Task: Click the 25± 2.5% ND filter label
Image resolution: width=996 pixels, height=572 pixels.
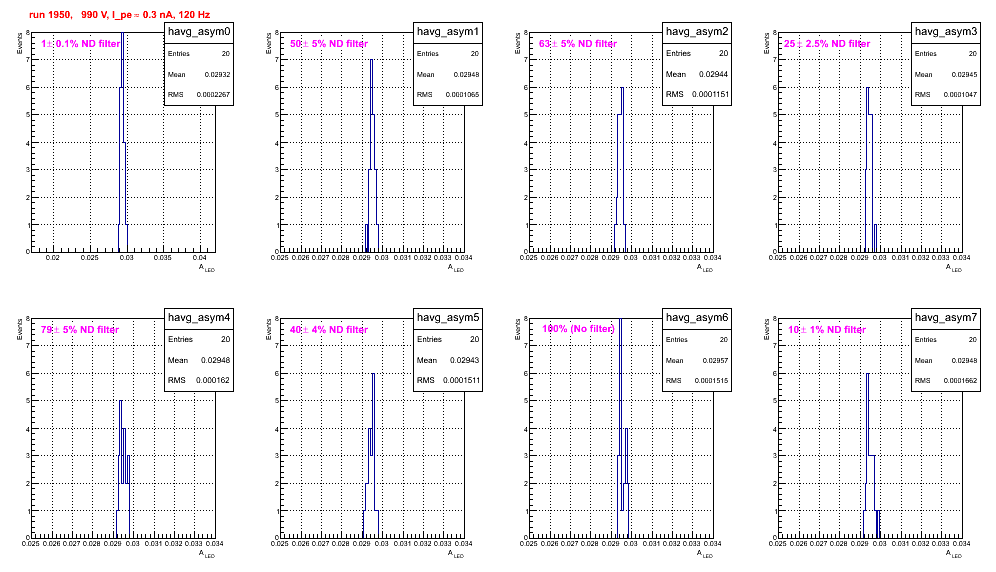Action: tap(827, 44)
